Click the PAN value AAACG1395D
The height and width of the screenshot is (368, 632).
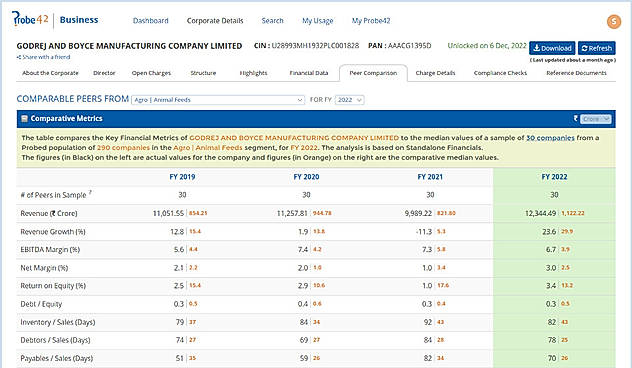pyautogui.click(x=410, y=46)
